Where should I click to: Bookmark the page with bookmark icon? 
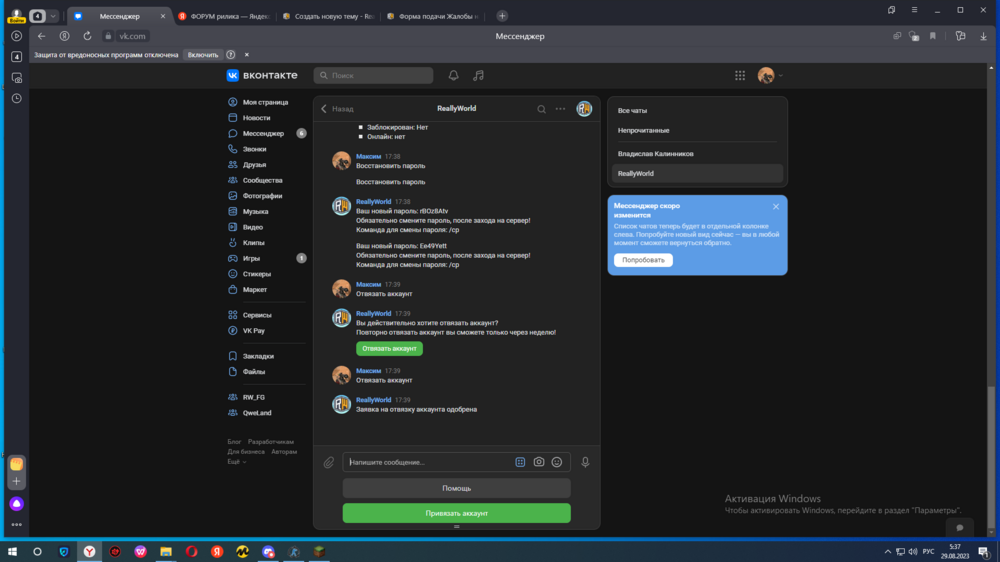tap(933, 36)
